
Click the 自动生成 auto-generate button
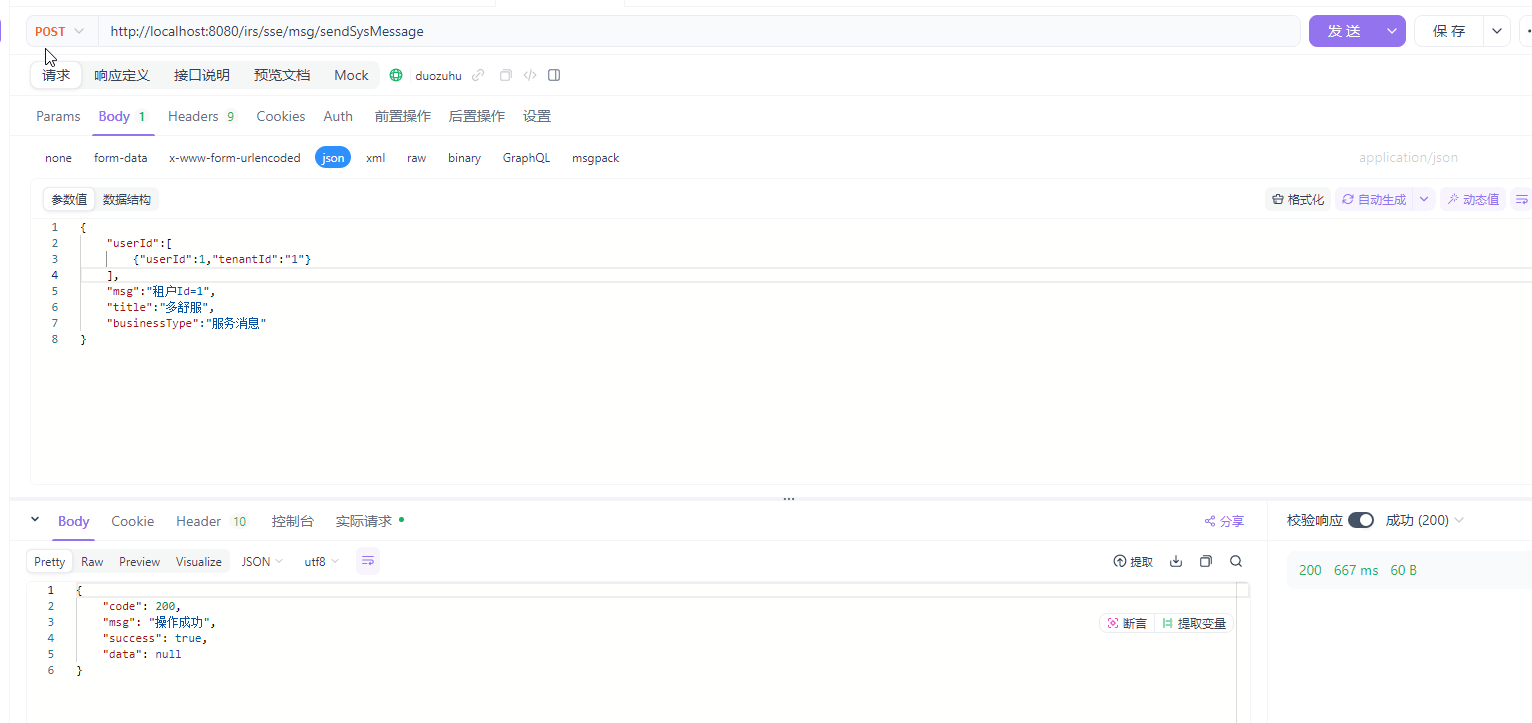point(1374,199)
